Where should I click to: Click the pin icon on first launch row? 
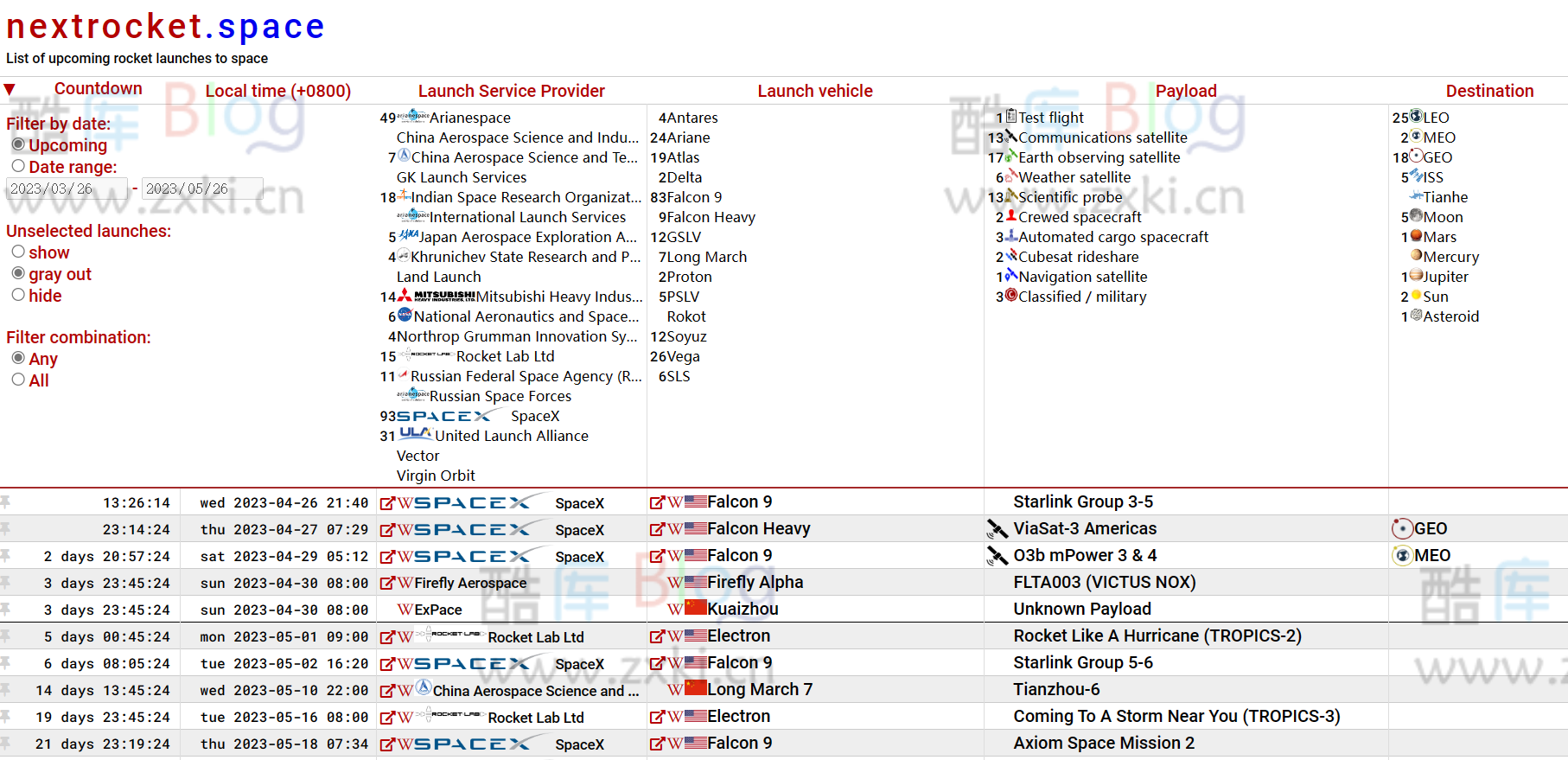(5, 502)
